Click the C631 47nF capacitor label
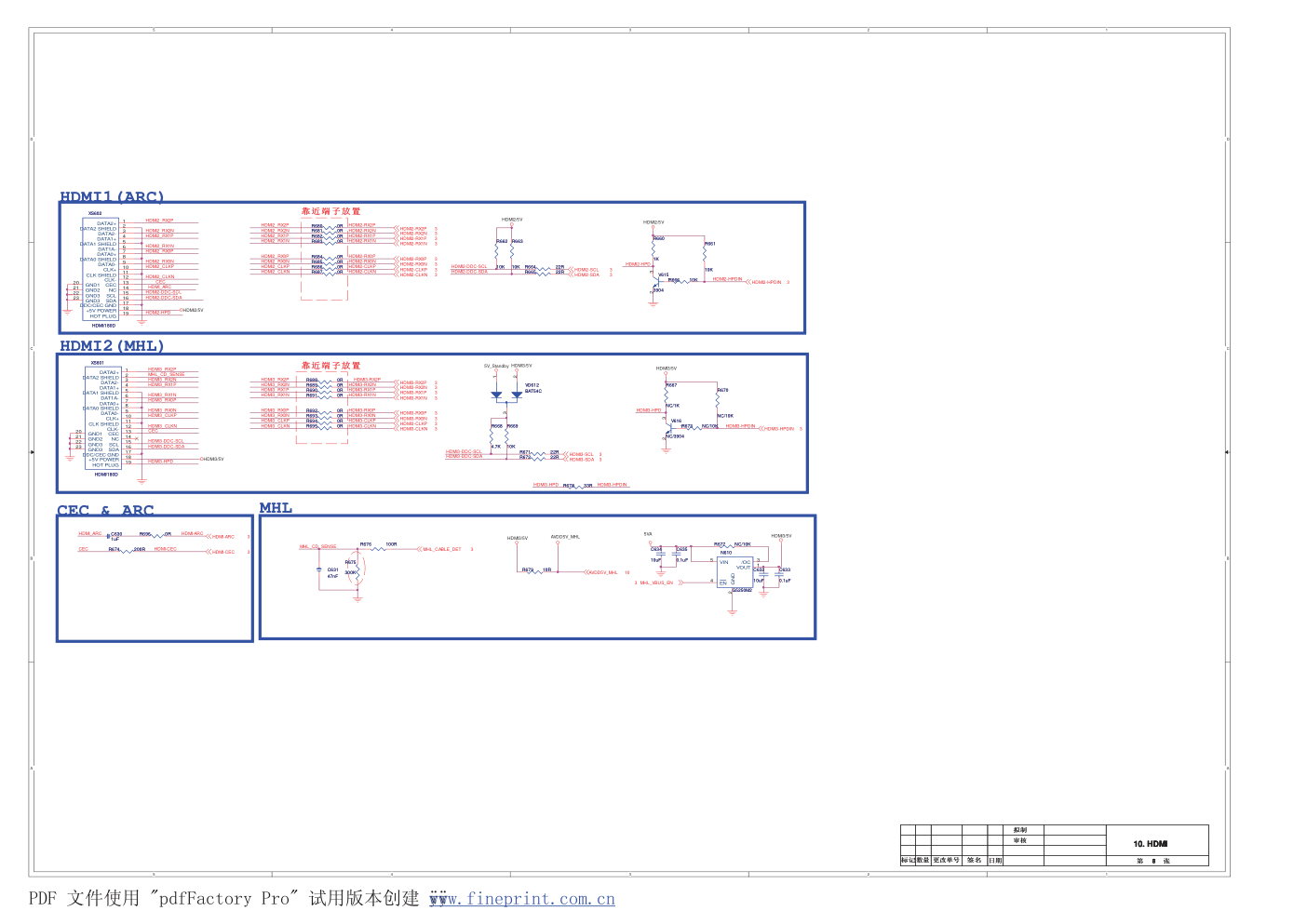Viewport: 1307px width, 924px height. (x=332, y=572)
